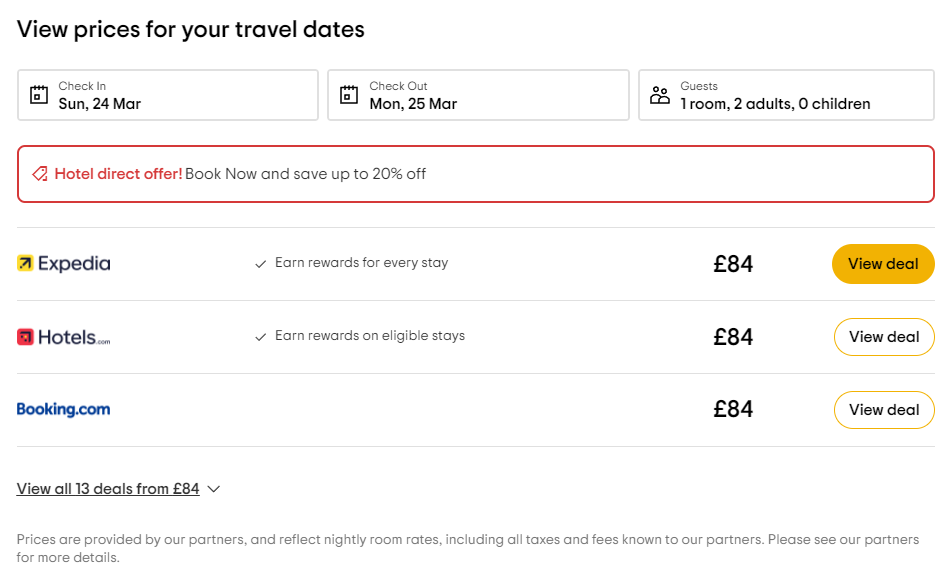
Task: Click the Check In calendar icon
Action: [x=38, y=94]
